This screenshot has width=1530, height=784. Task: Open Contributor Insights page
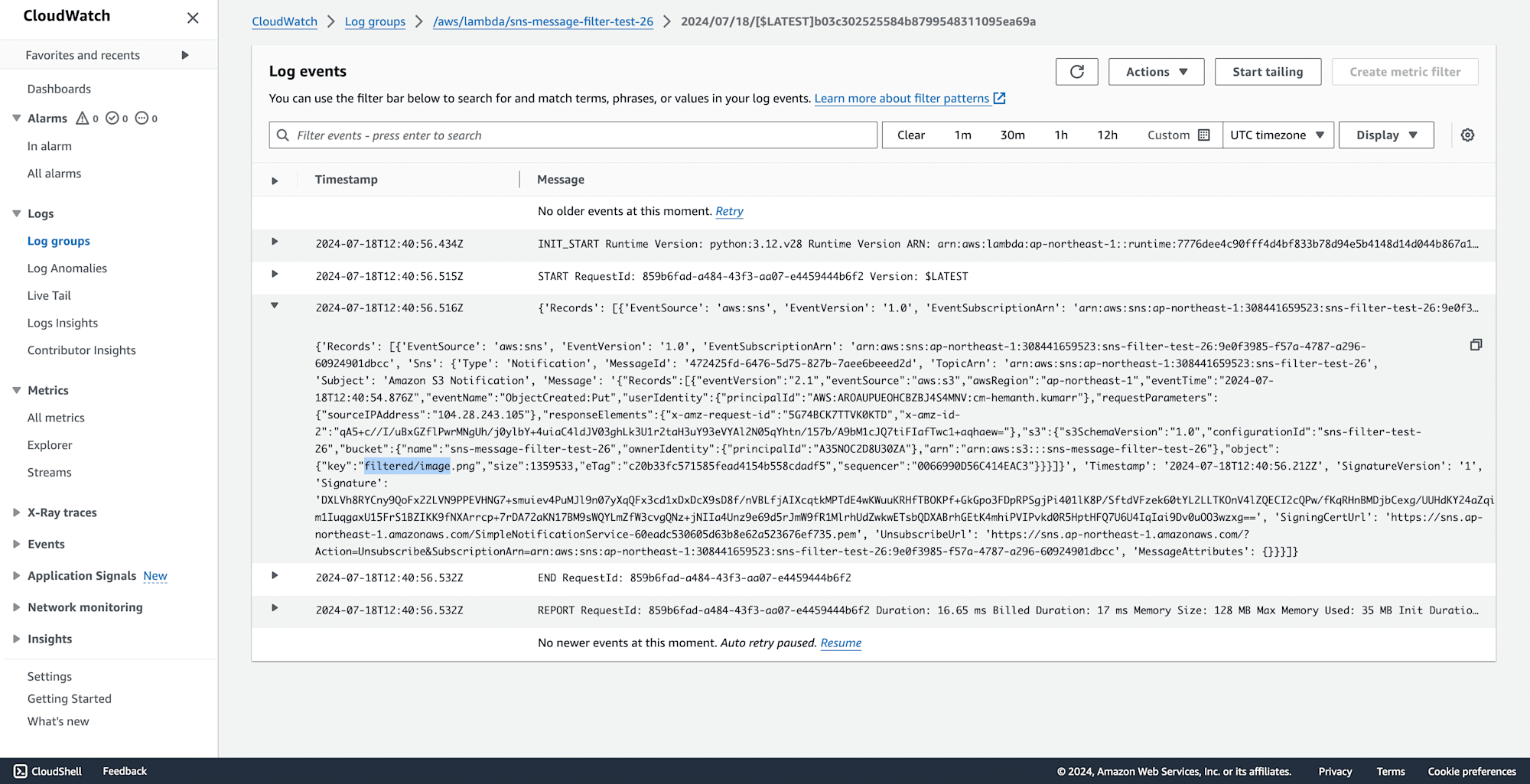(82, 350)
